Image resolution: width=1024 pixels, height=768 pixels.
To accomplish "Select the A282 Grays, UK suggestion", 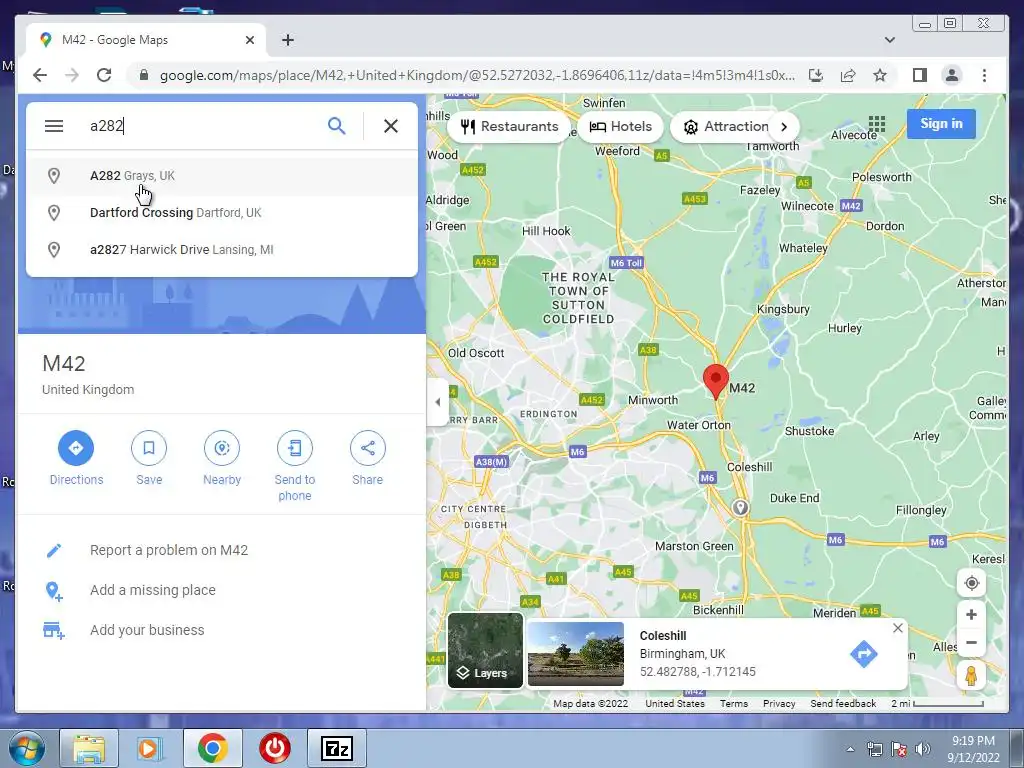I will click(221, 176).
